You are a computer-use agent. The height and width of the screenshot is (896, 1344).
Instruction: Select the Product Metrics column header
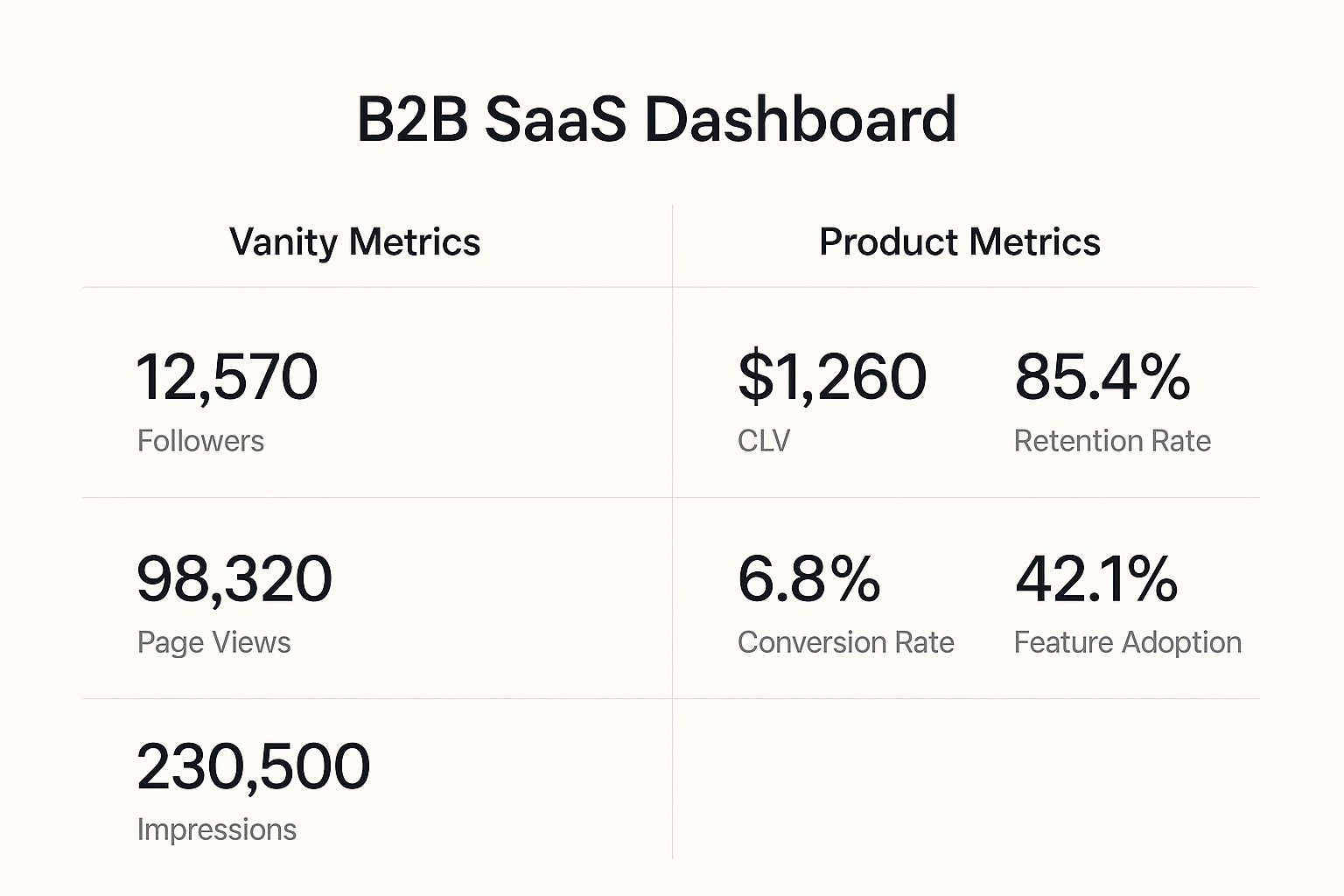click(x=959, y=242)
